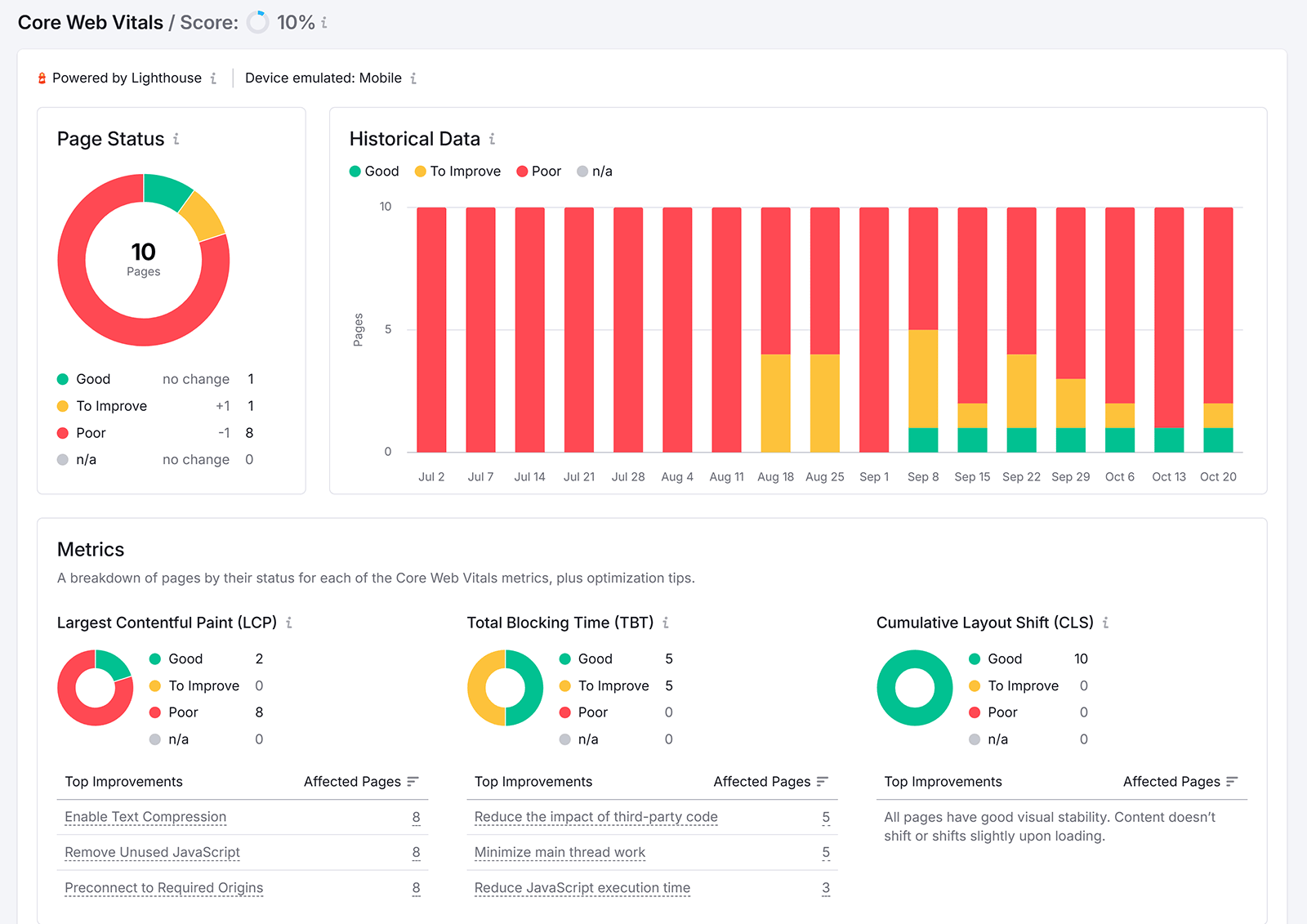Toggle the To Improve legend item
Viewport: 1307px width, 924px height.
click(457, 171)
